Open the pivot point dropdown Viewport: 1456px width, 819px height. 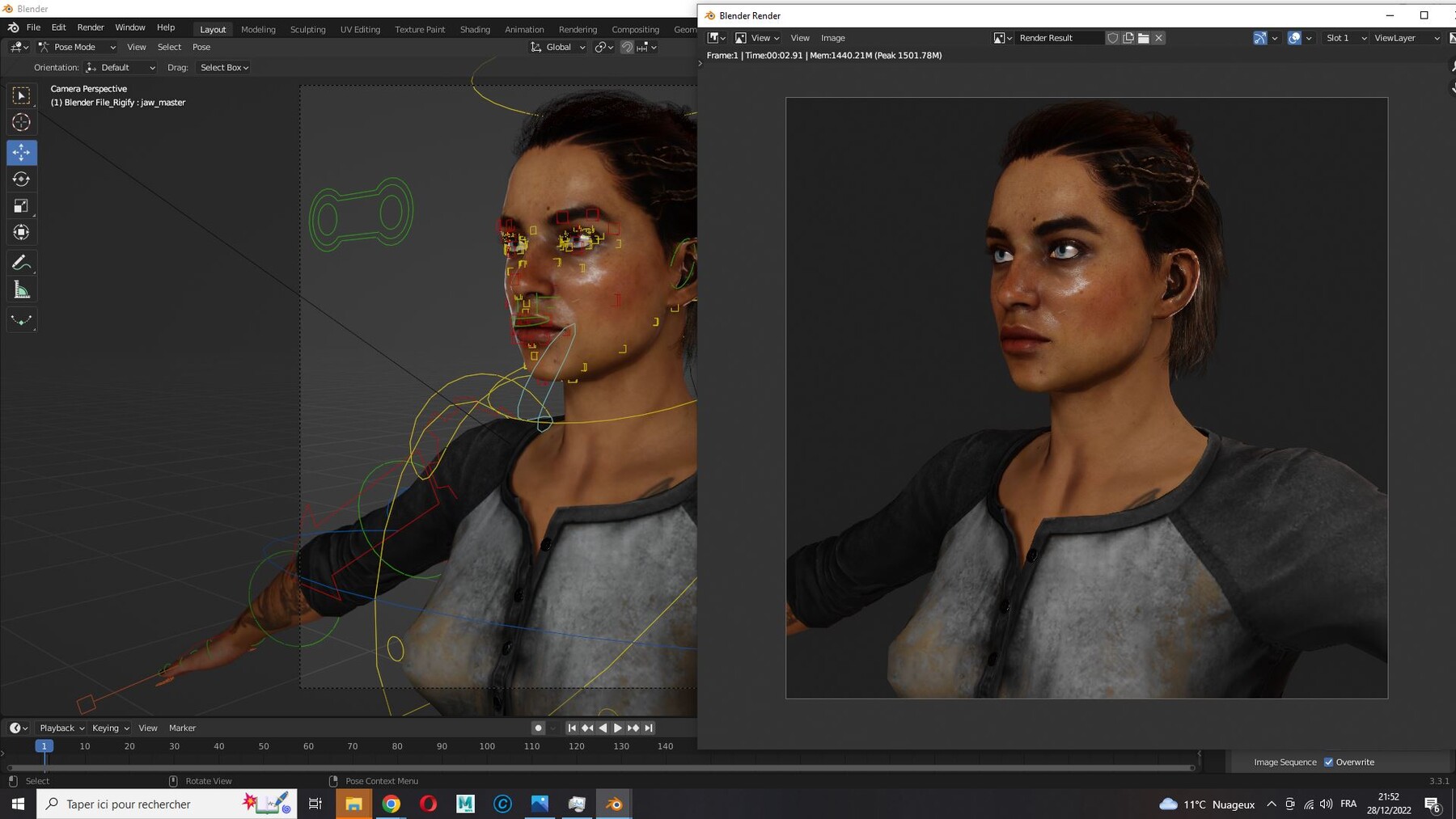pos(604,47)
